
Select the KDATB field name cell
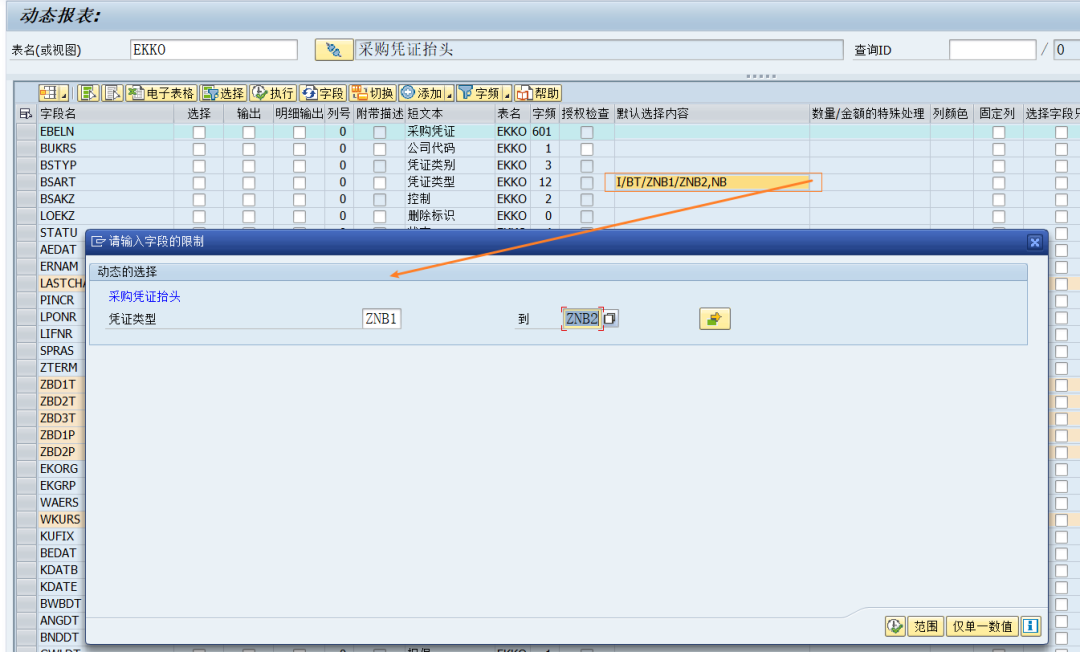coord(61,570)
